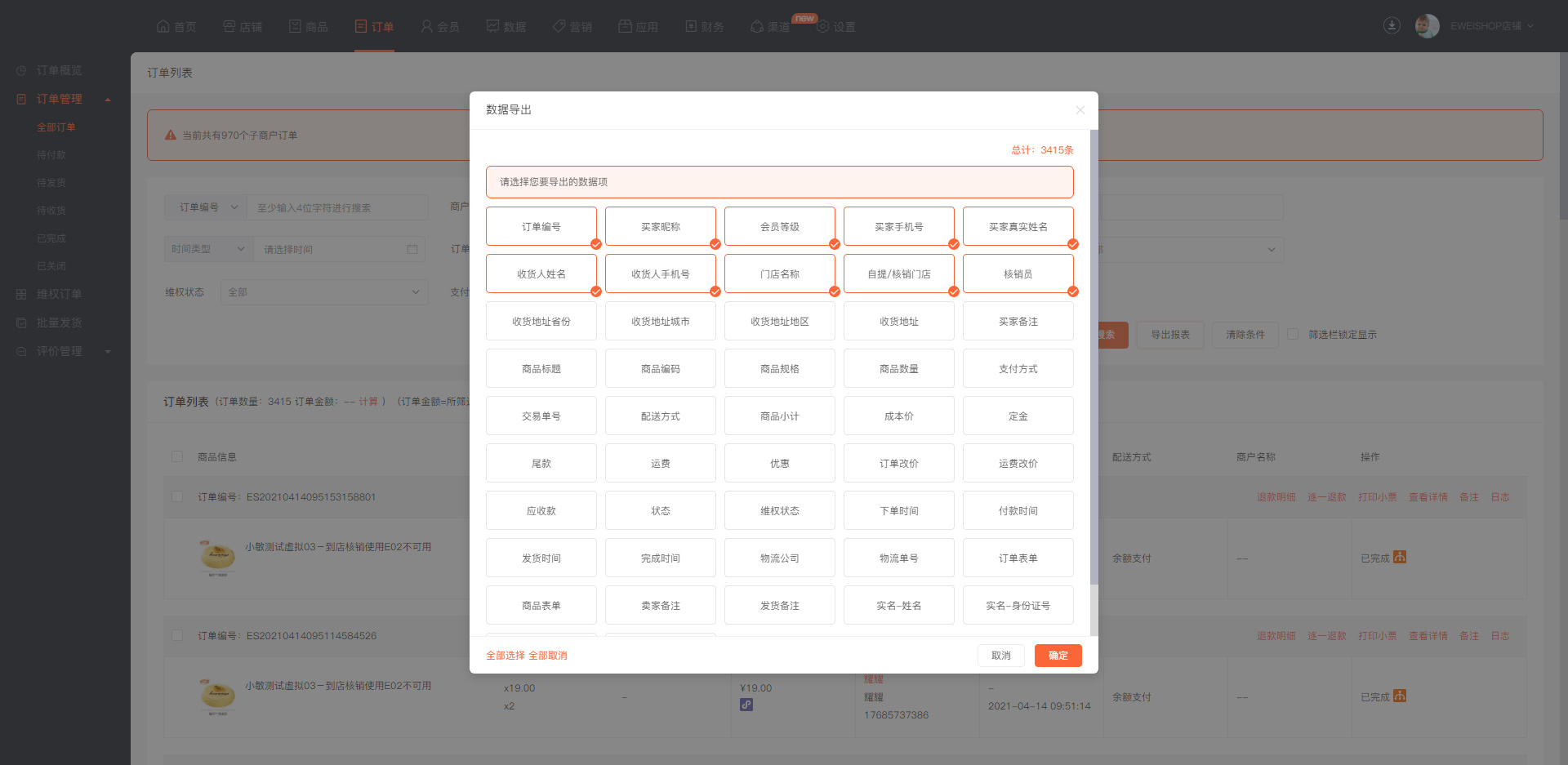Click the orange badge icon beside first 已完成

click(1400, 557)
